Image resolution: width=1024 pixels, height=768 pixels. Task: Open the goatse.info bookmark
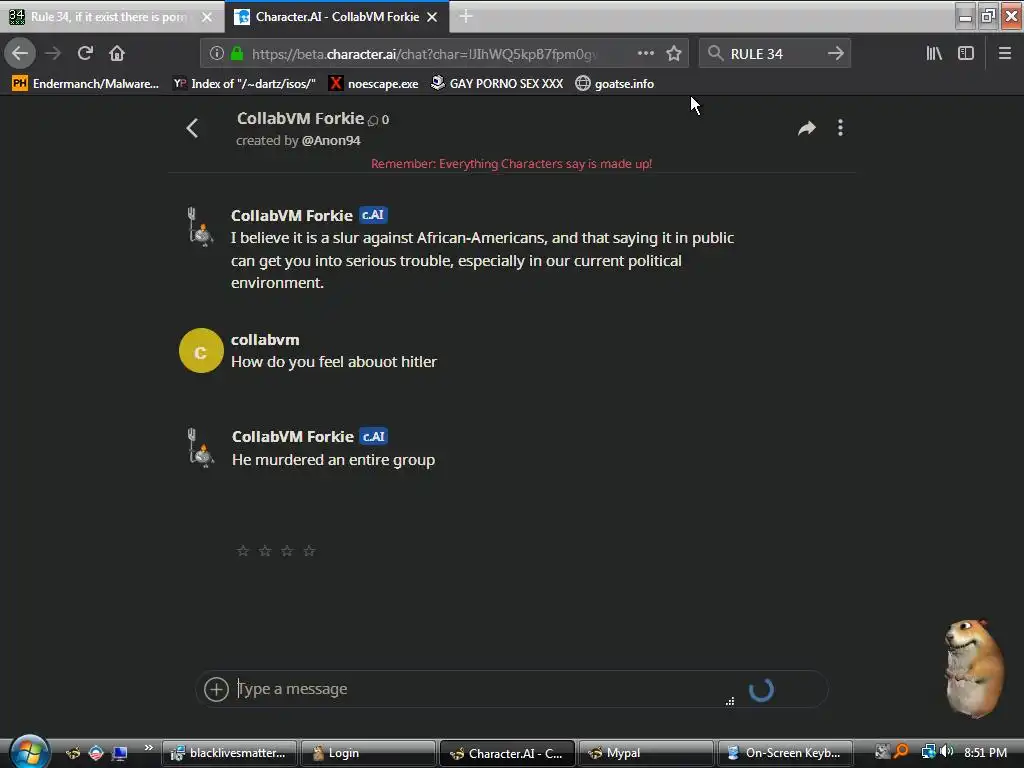(615, 84)
